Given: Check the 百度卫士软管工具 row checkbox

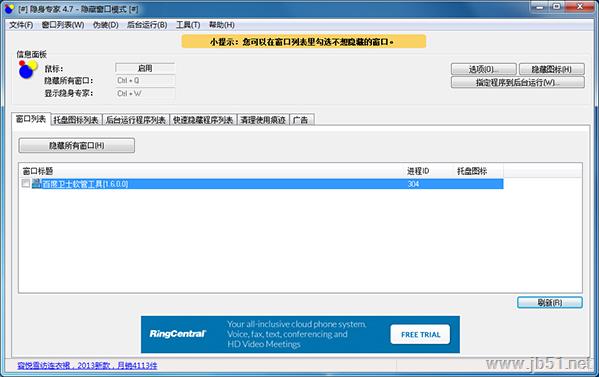Looking at the screenshot, I should (26, 183).
